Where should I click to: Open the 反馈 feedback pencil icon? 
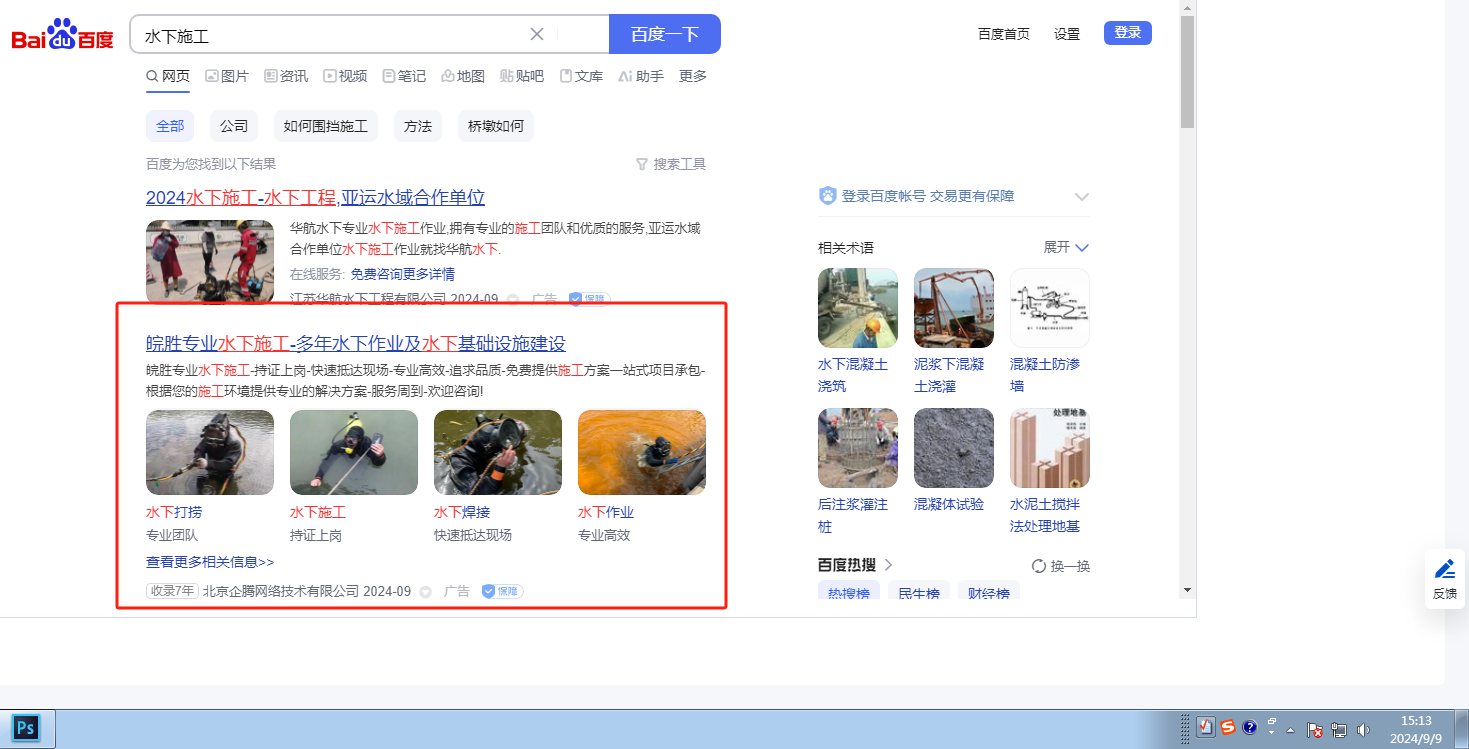pos(1445,569)
